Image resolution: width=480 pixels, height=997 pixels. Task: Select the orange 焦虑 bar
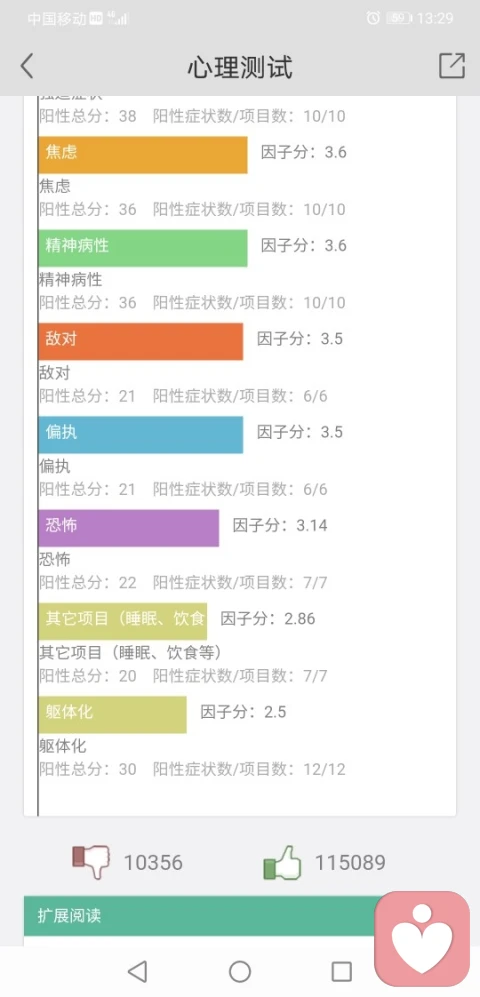(x=142, y=155)
